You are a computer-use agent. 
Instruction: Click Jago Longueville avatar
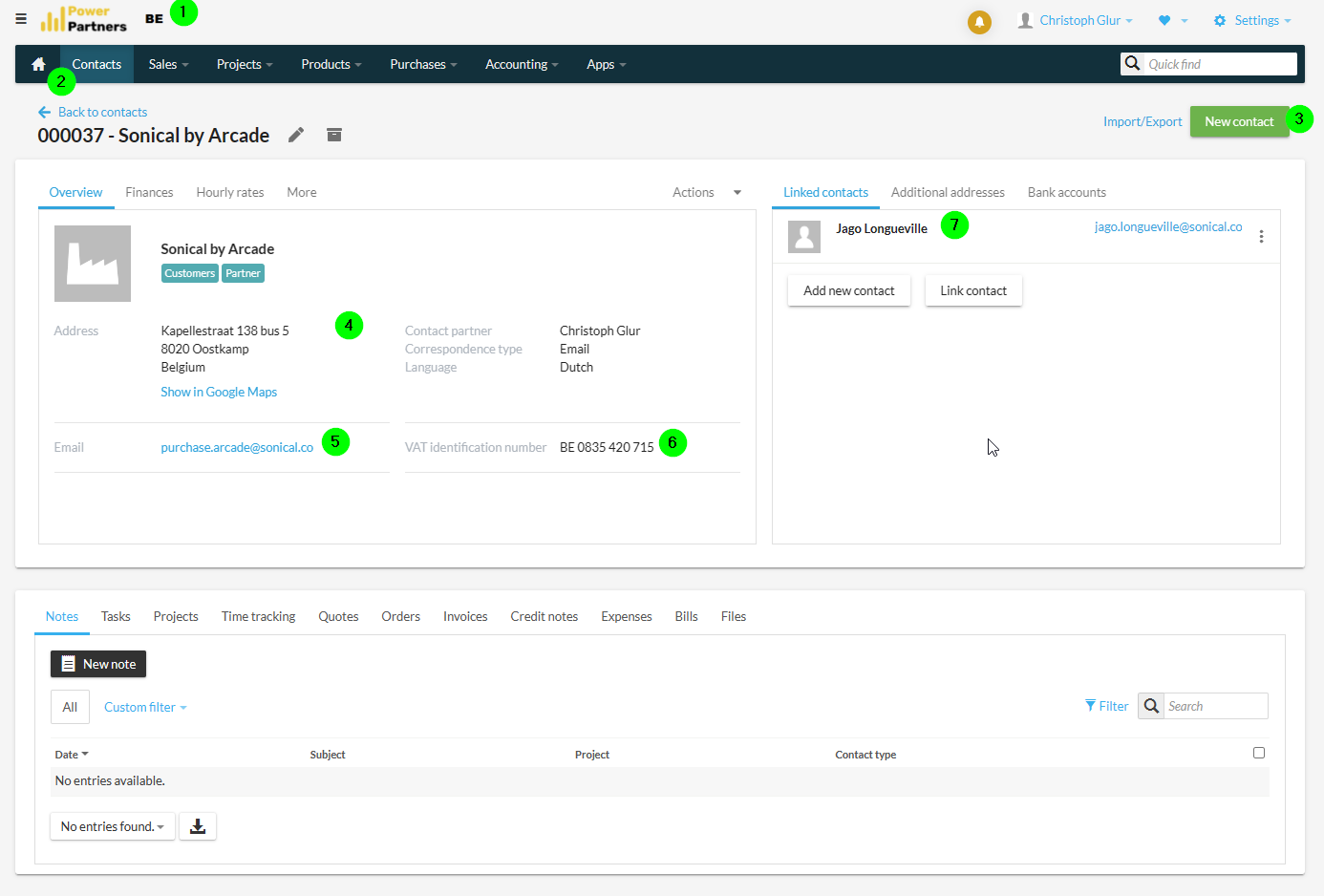pyautogui.click(x=804, y=237)
